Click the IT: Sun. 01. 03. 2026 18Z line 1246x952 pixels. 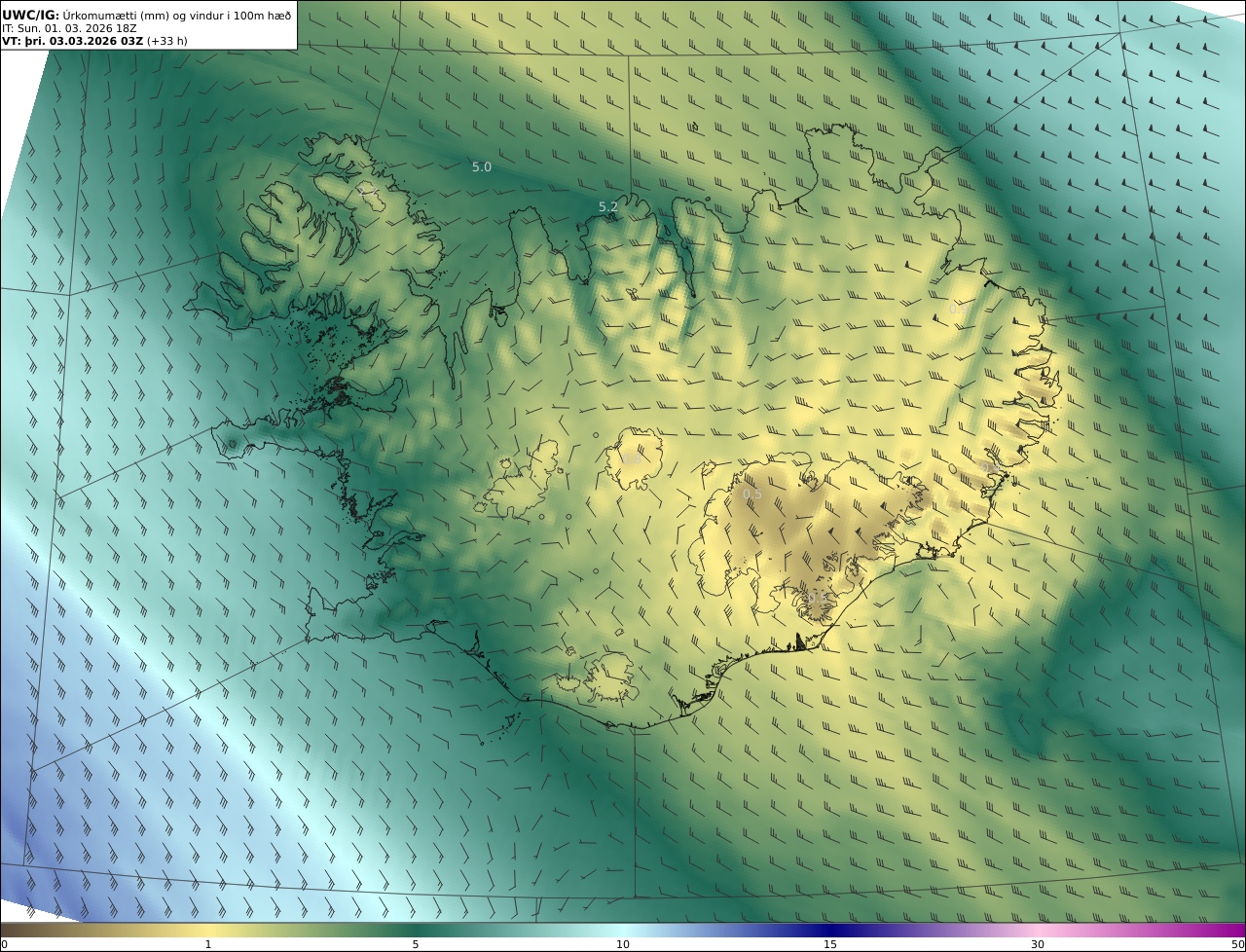coord(68,28)
